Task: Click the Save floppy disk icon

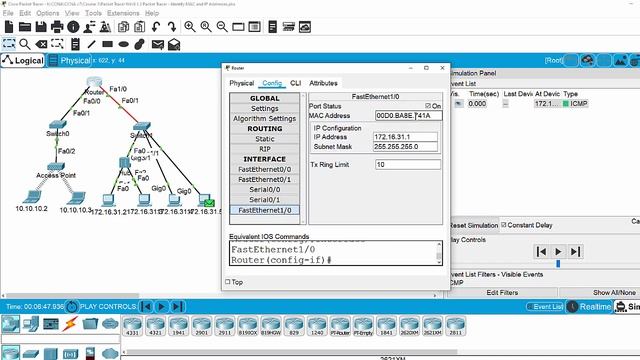Action: pyautogui.click(x=41, y=27)
